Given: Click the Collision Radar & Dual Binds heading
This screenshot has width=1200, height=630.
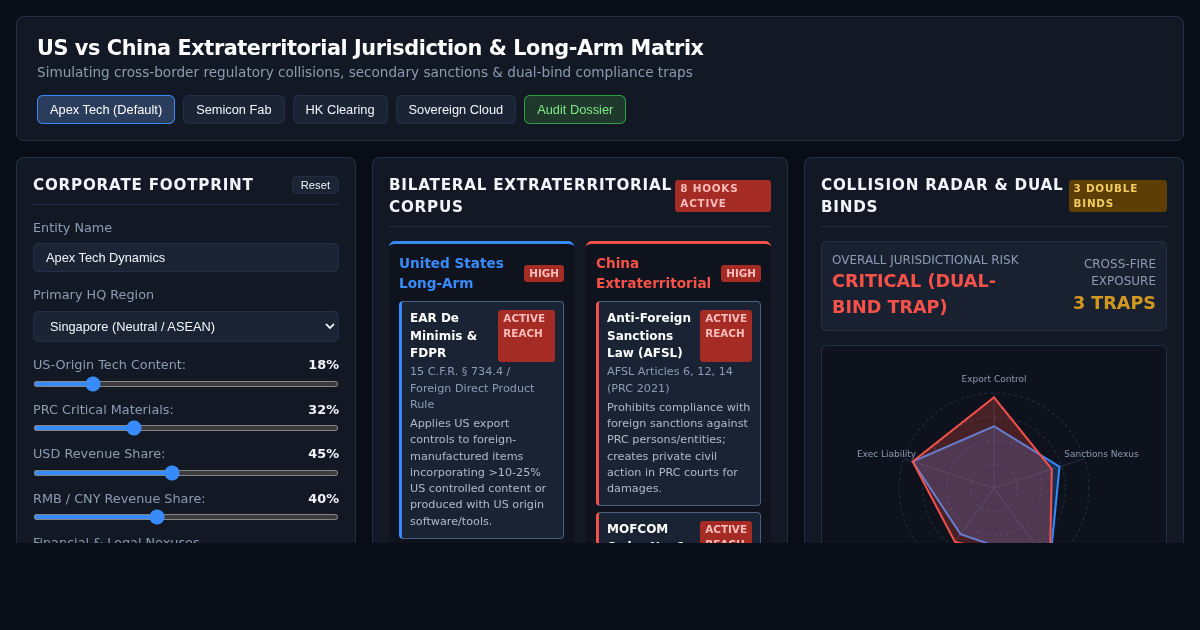Looking at the screenshot, I should tap(942, 196).
